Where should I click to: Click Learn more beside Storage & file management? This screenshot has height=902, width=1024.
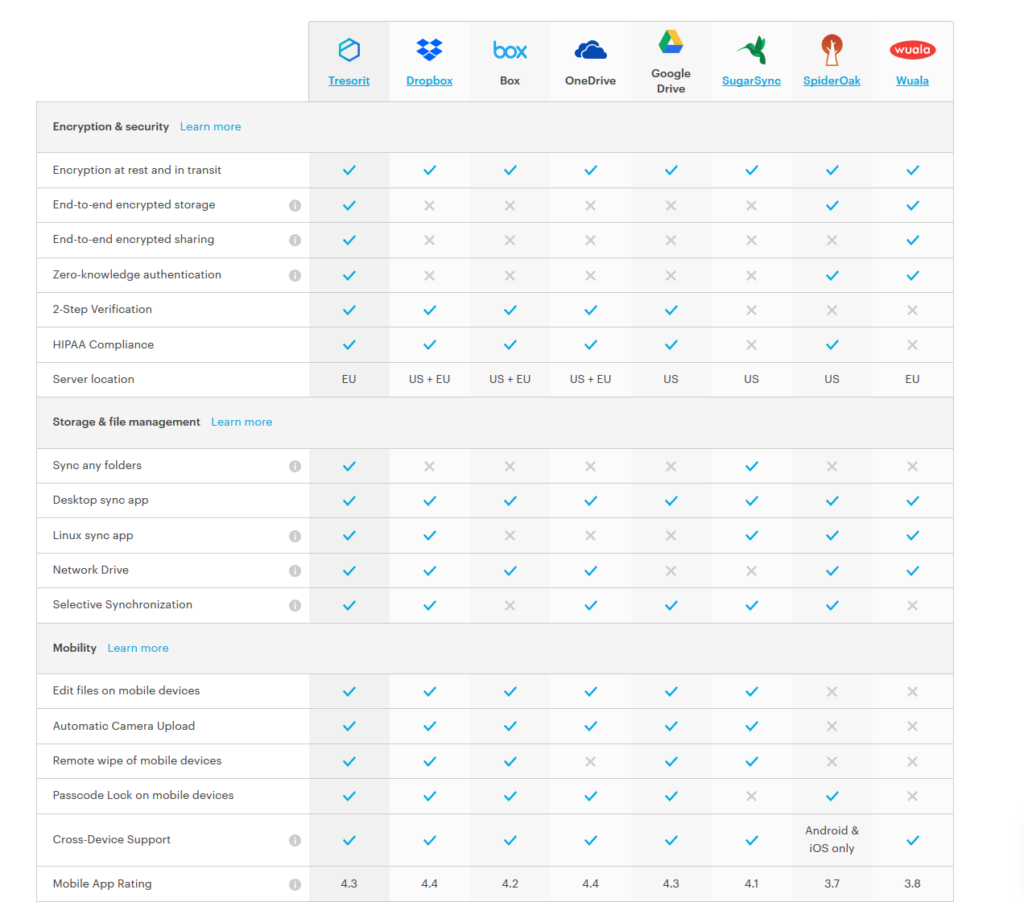click(x=241, y=422)
